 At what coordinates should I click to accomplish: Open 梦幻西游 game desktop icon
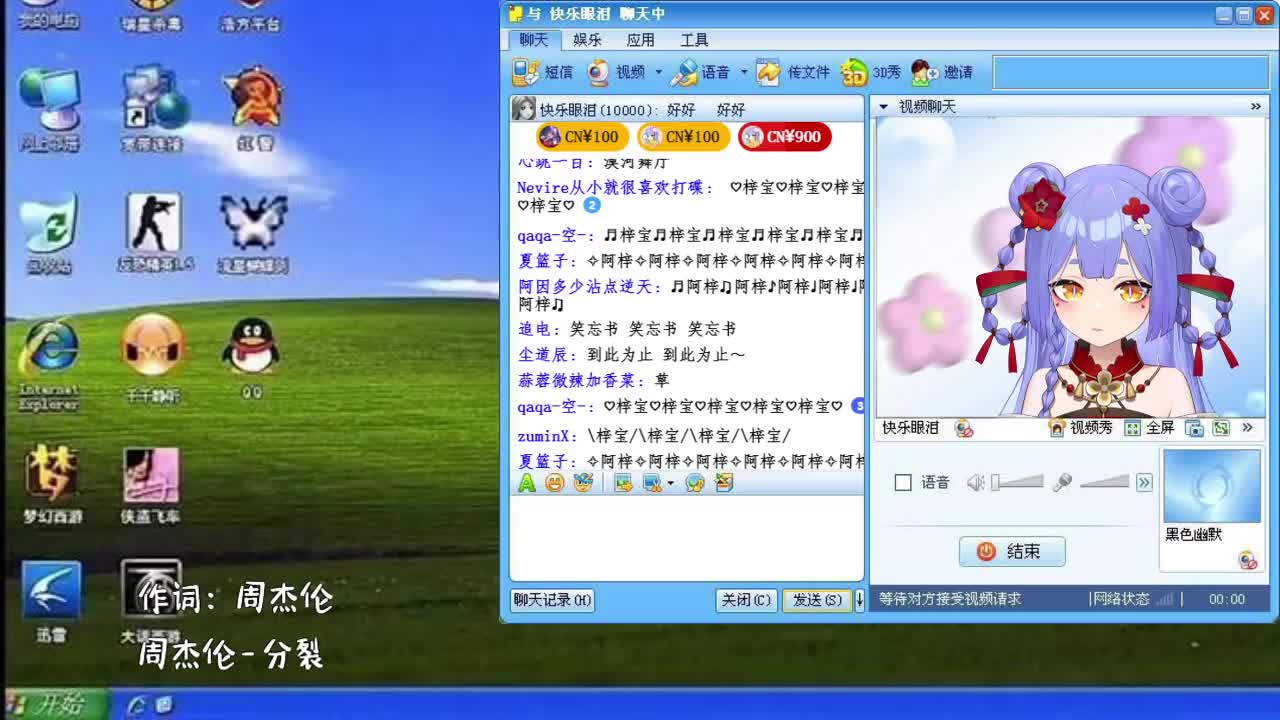pos(52,484)
